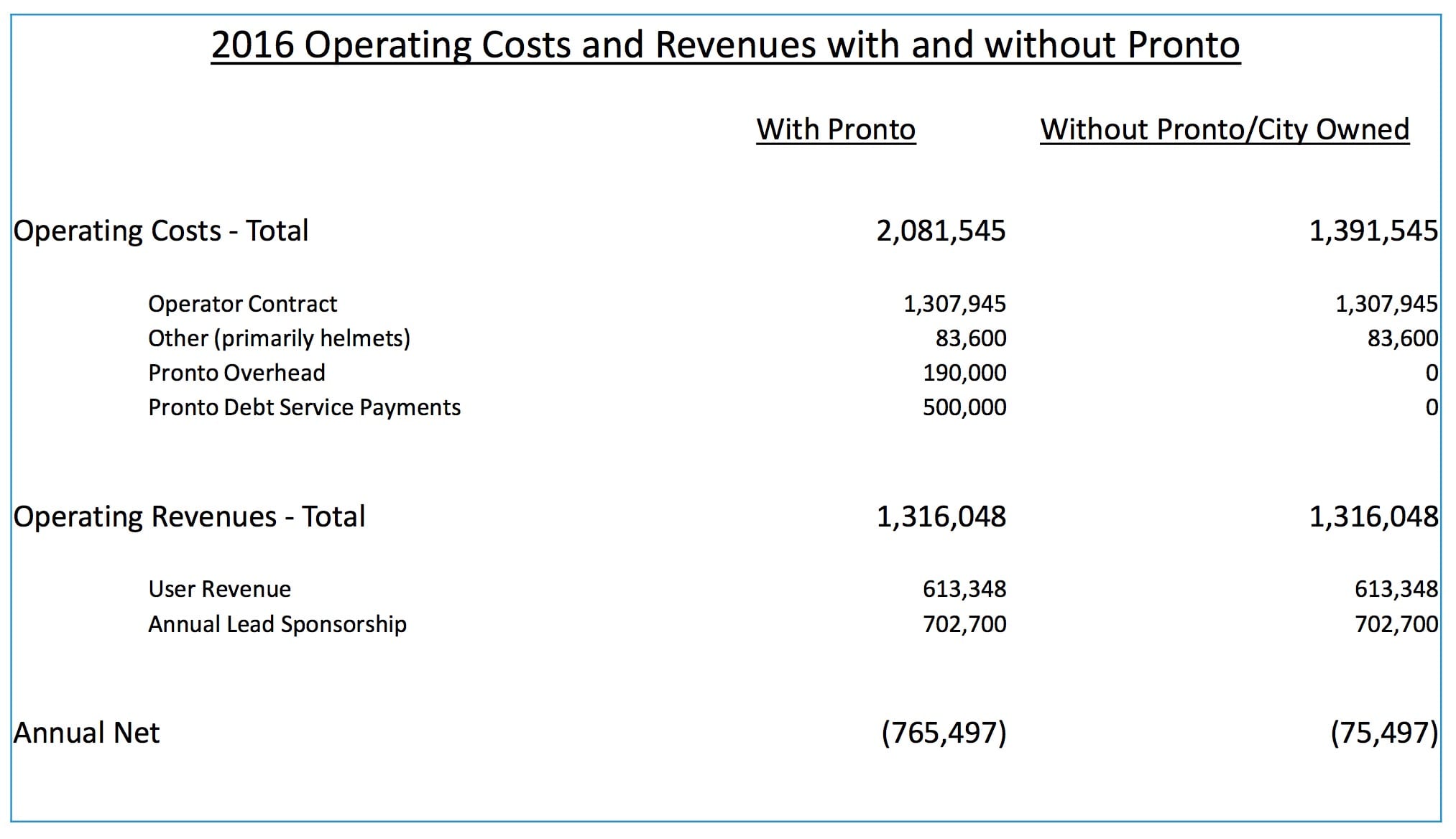1456x839 pixels.
Task: Click the 190,000 Pronto Overhead value
Action: [x=964, y=373]
